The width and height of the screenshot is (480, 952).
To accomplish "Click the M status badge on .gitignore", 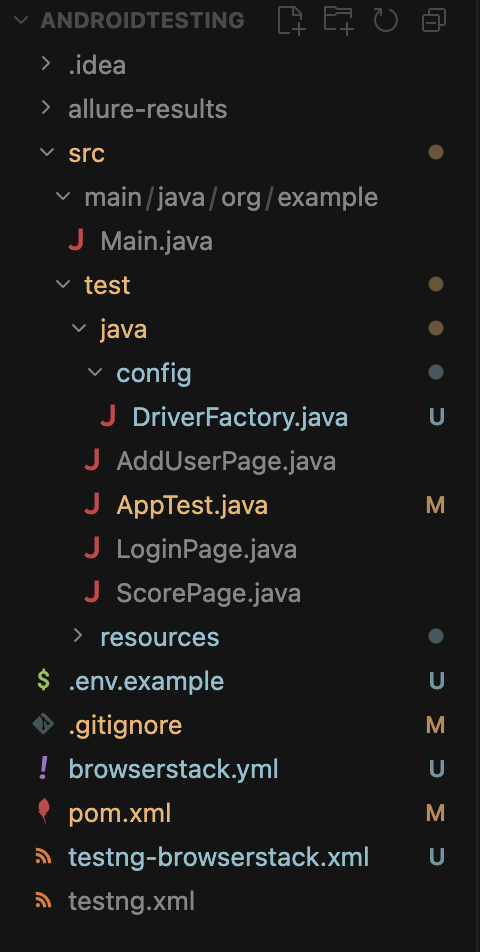I will point(436,725).
